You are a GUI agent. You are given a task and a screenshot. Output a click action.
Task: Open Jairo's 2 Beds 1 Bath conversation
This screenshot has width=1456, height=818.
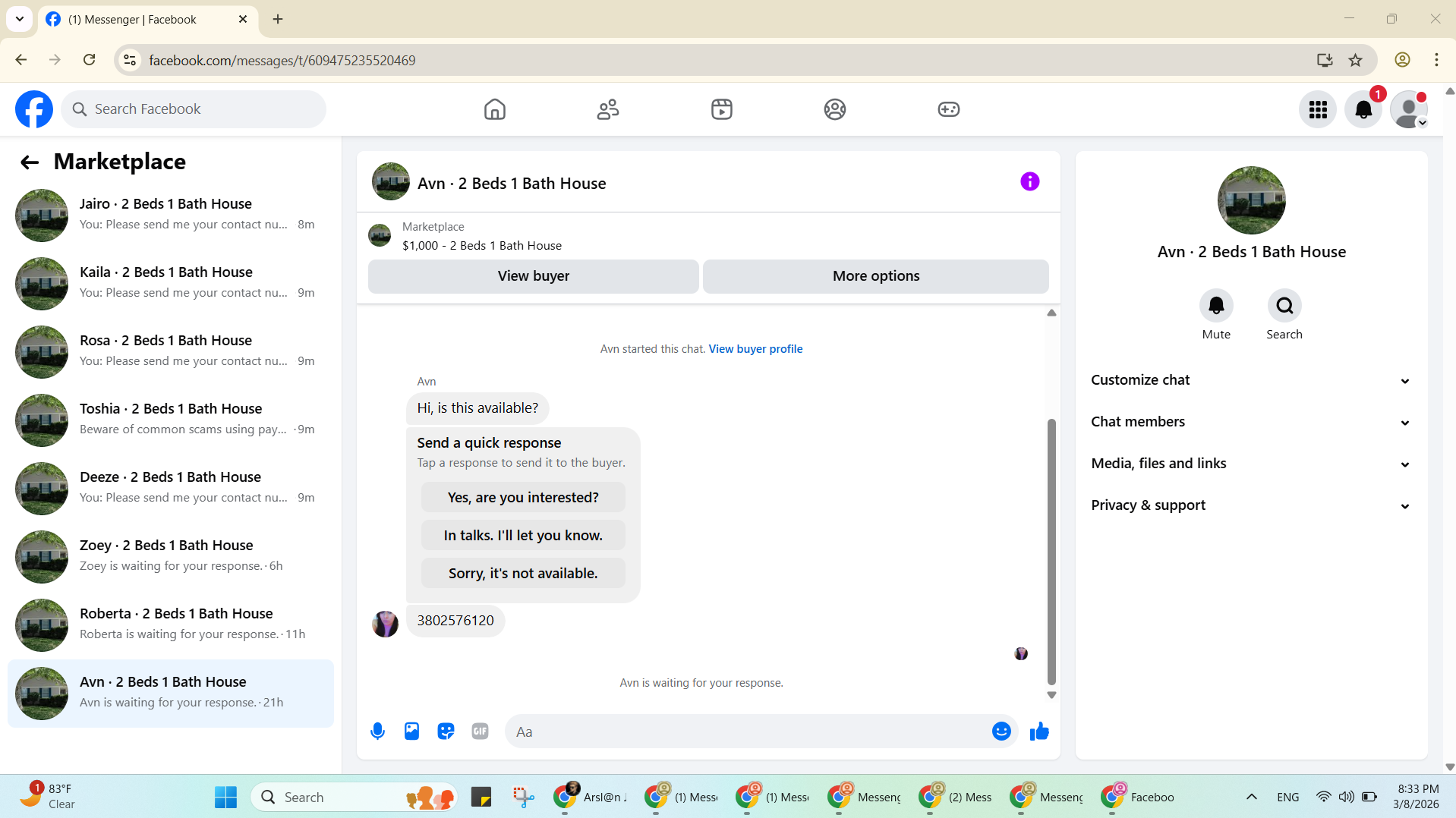(x=171, y=215)
